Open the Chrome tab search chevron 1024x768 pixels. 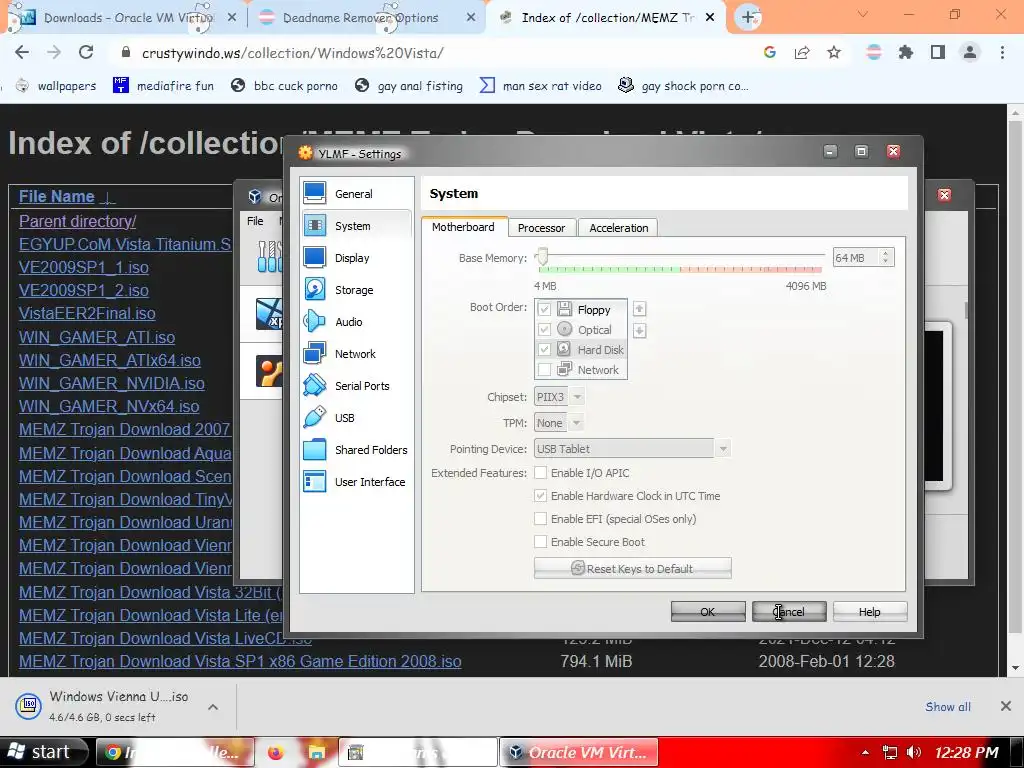pos(863,14)
